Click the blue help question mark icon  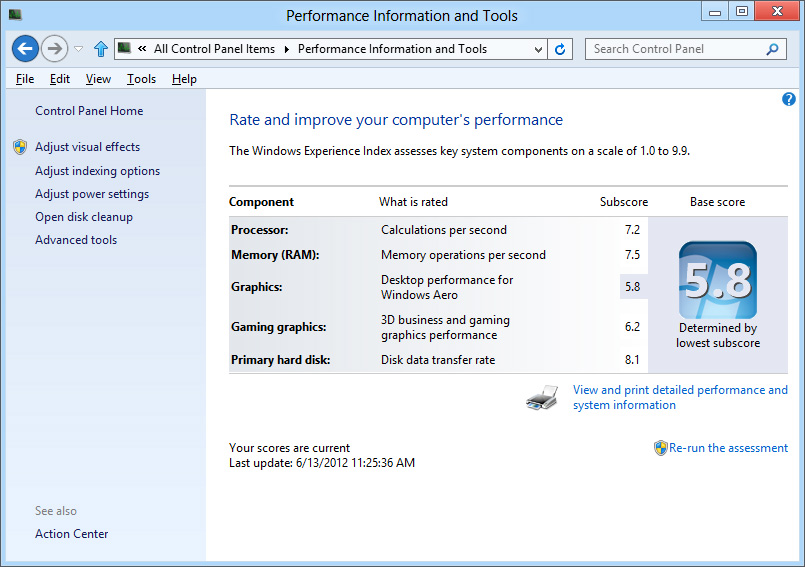(x=789, y=99)
